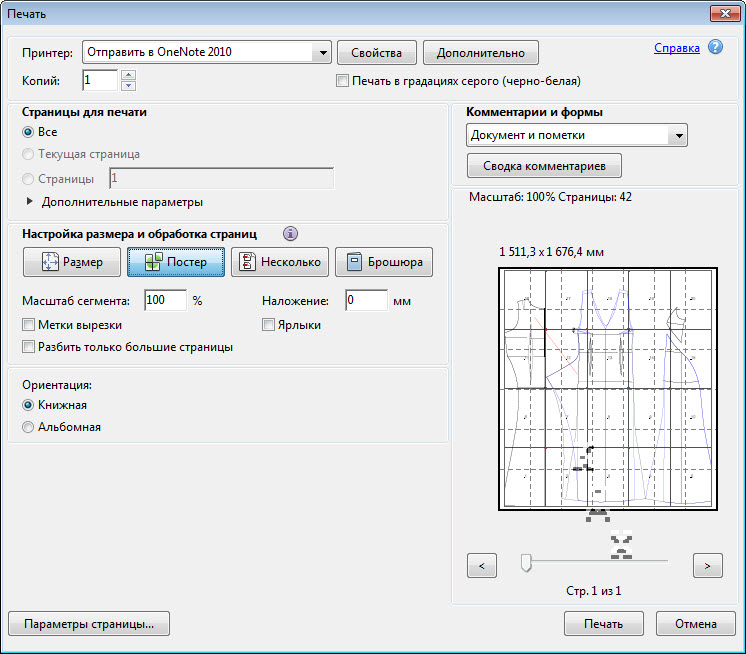Screen dimensions: 746x654
Task: Open the page sizing info icon
Action: pyautogui.click(x=290, y=234)
